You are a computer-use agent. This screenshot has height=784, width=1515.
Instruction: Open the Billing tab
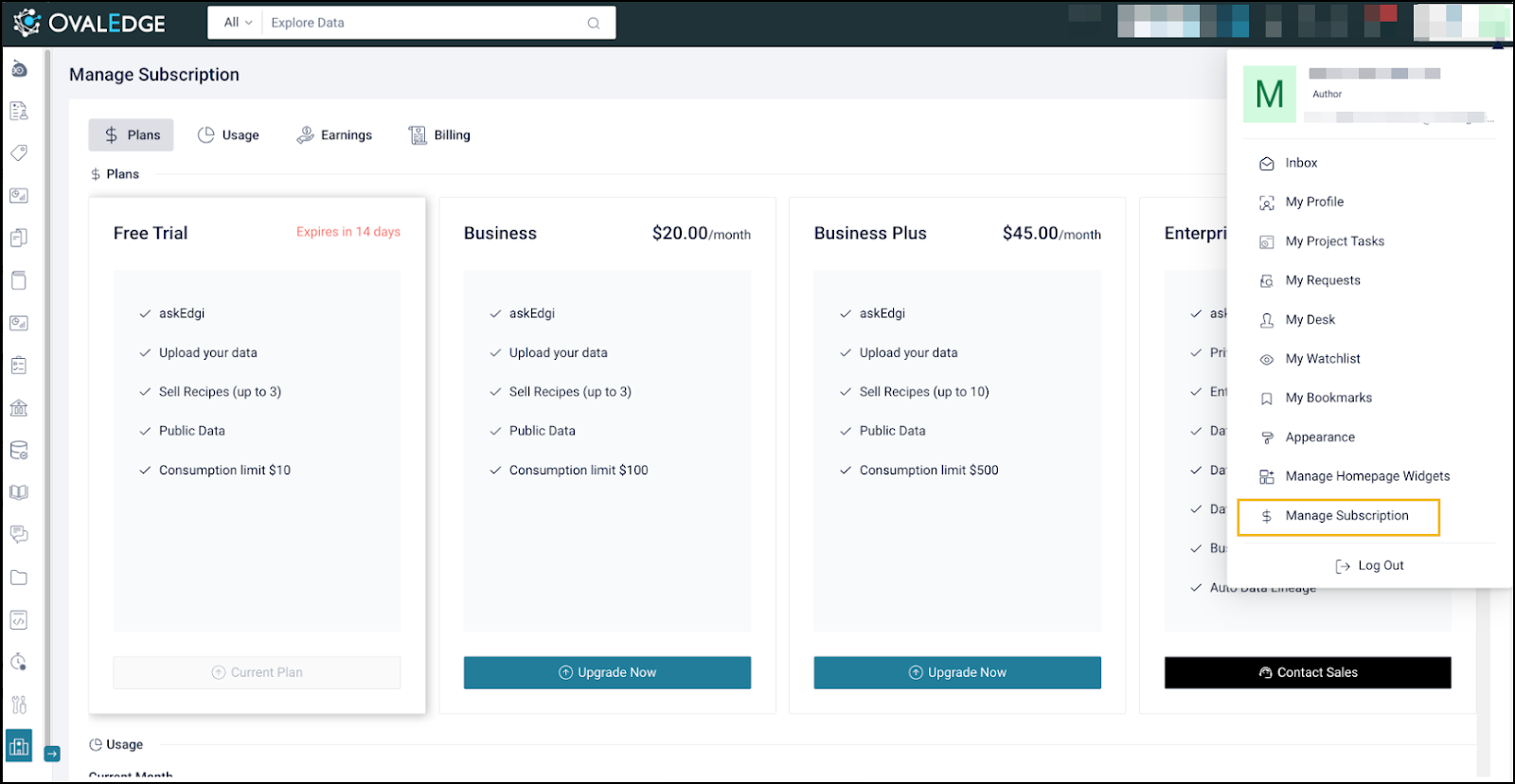439,135
